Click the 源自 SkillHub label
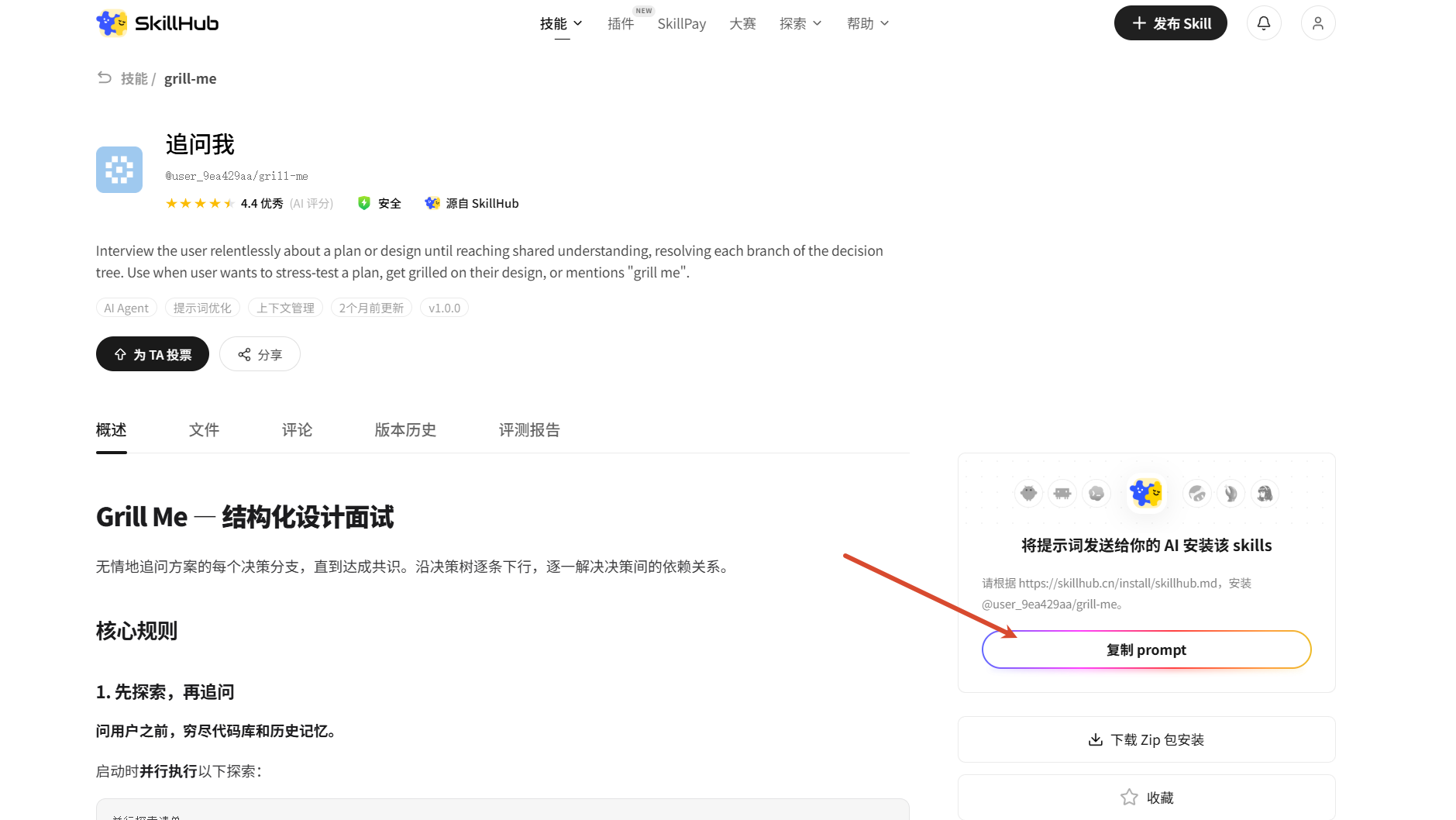1456x820 pixels. pos(482,203)
